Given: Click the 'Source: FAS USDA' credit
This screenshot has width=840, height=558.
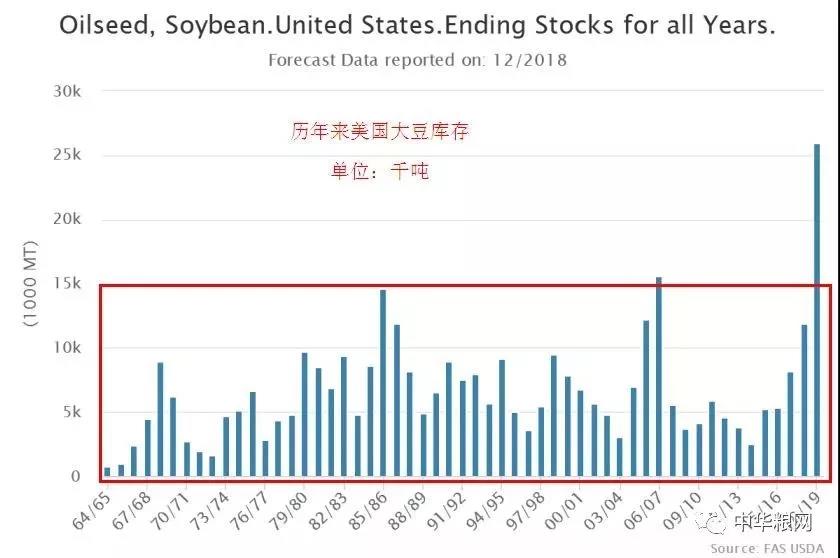Looking at the screenshot, I should (767, 548).
